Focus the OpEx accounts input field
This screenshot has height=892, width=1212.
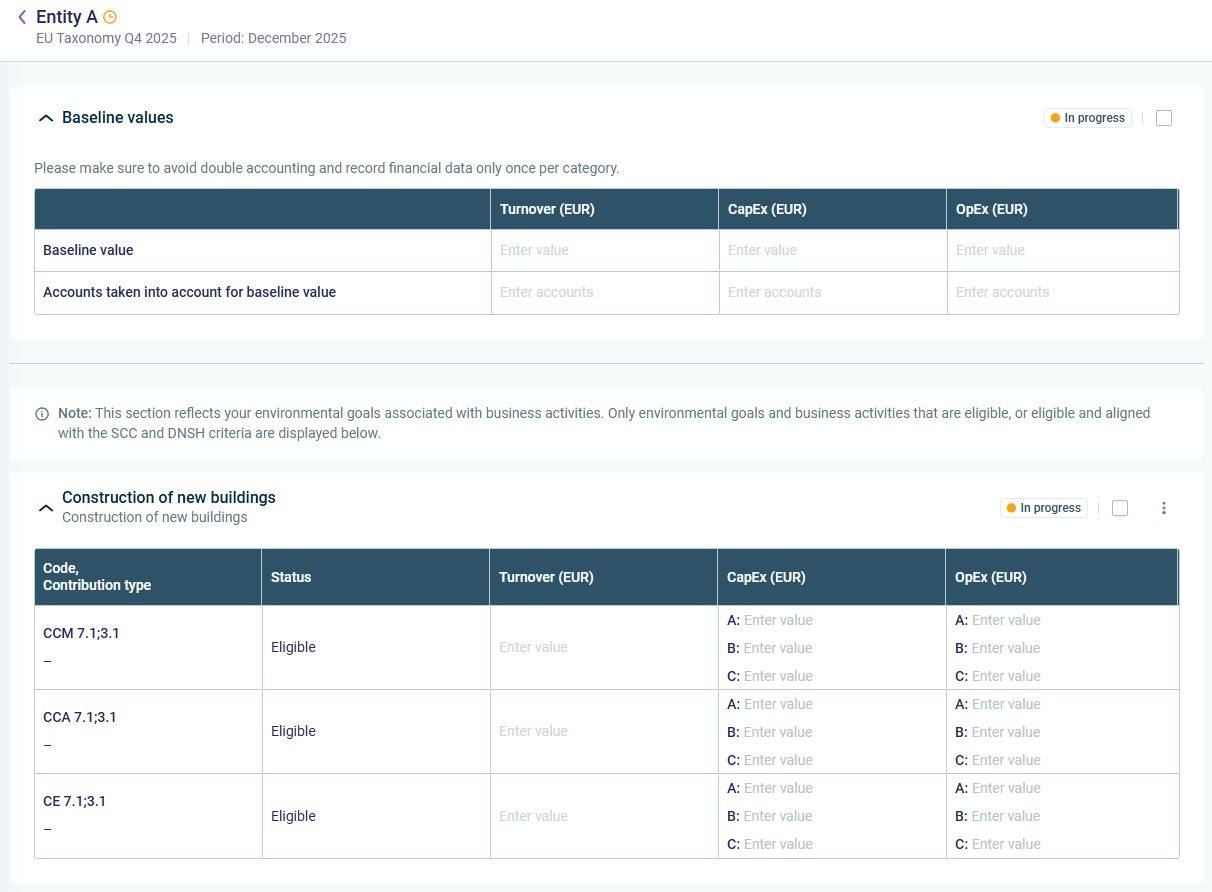point(1060,292)
